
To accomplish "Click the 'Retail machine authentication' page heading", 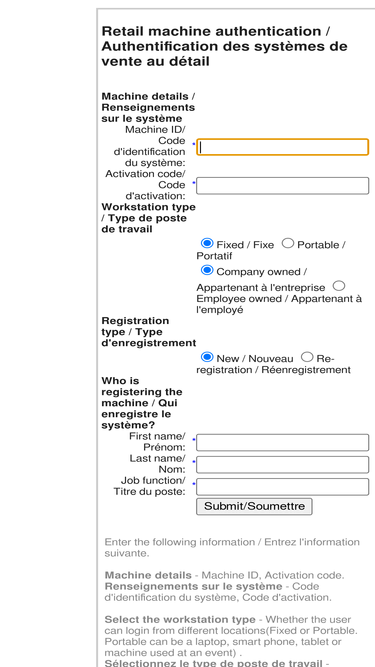I will (224, 46).
